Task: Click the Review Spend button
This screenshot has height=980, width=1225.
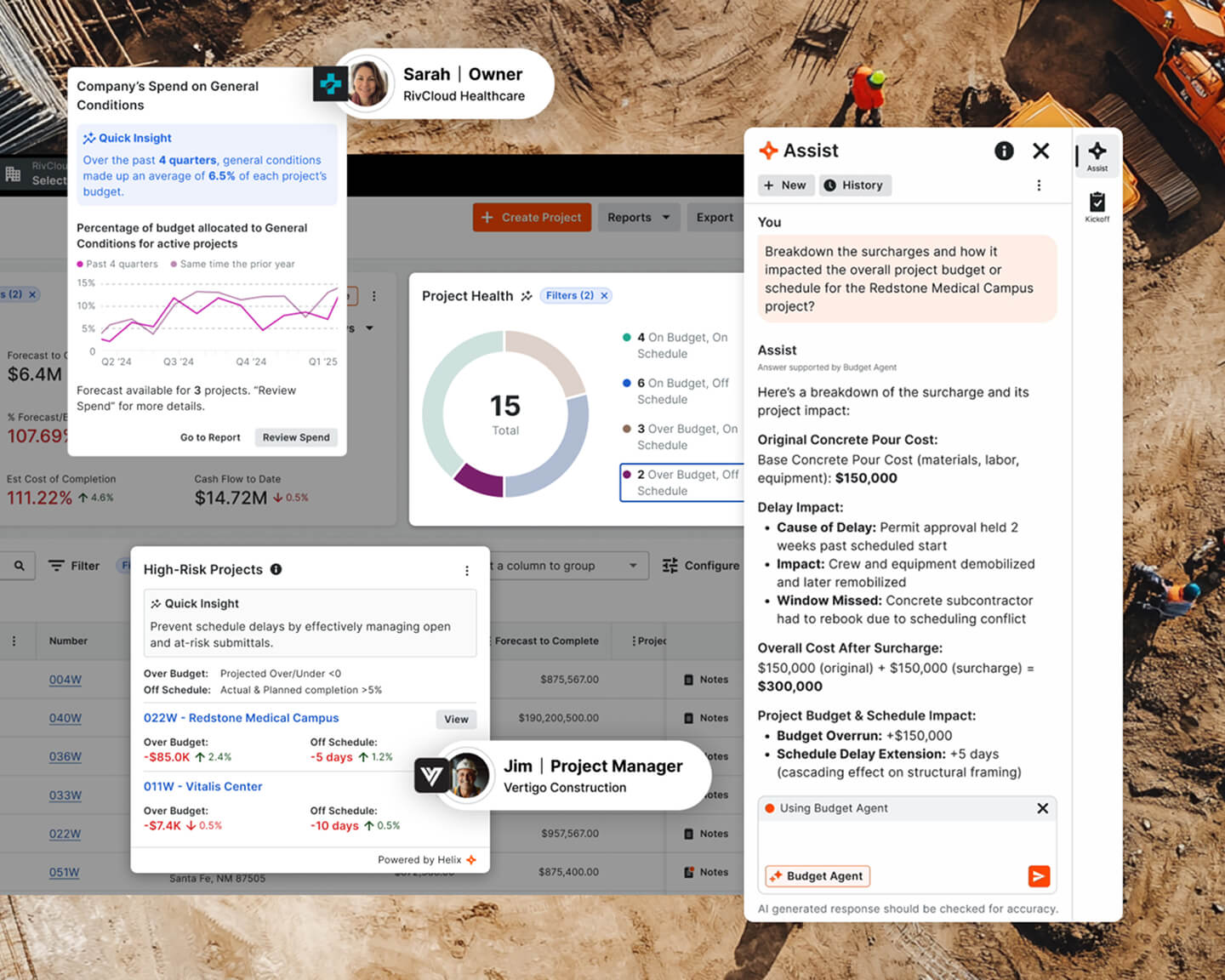Action: [296, 436]
